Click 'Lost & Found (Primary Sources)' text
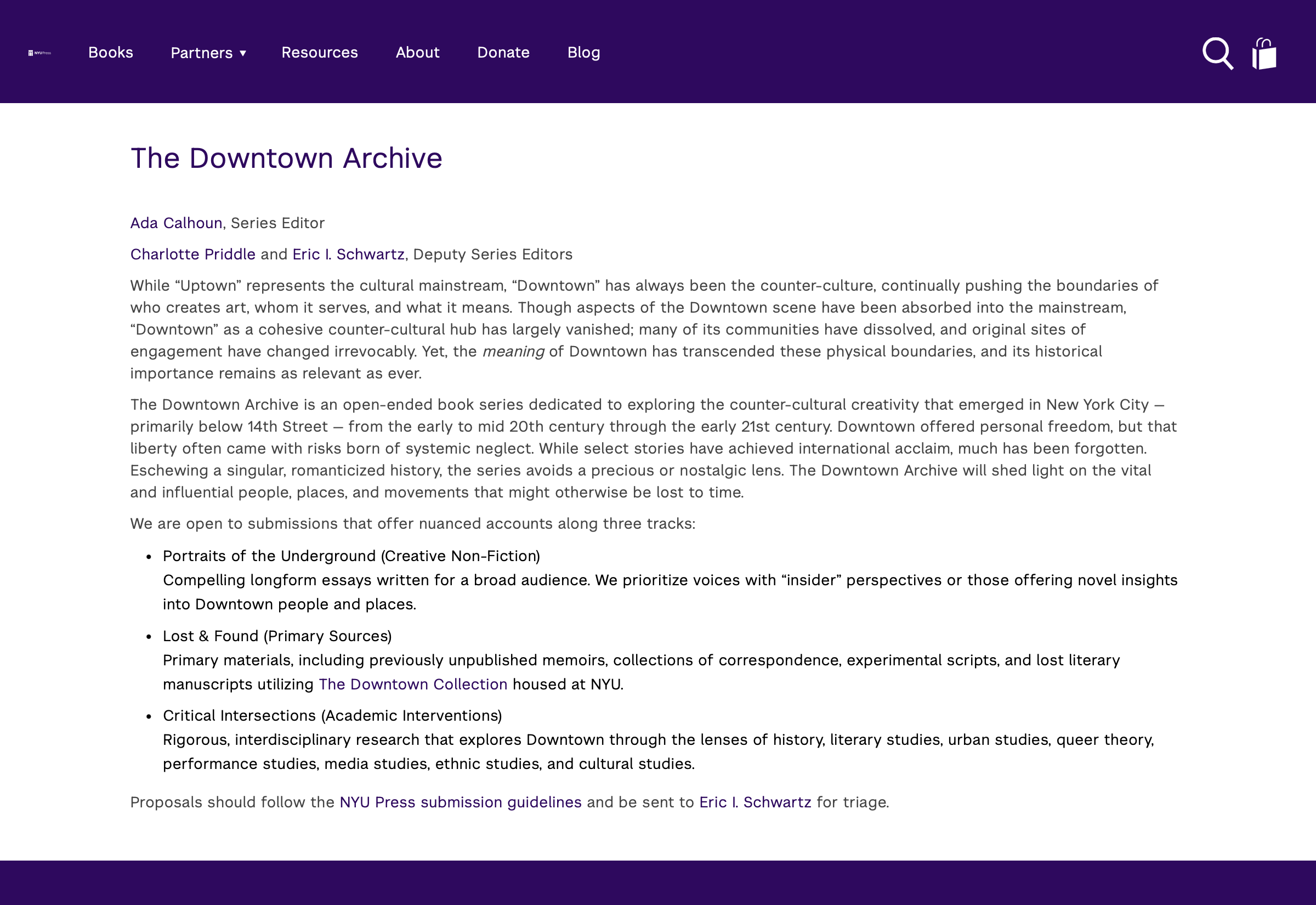The width and height of the screenshot is (1316, 905). point(277,636)
